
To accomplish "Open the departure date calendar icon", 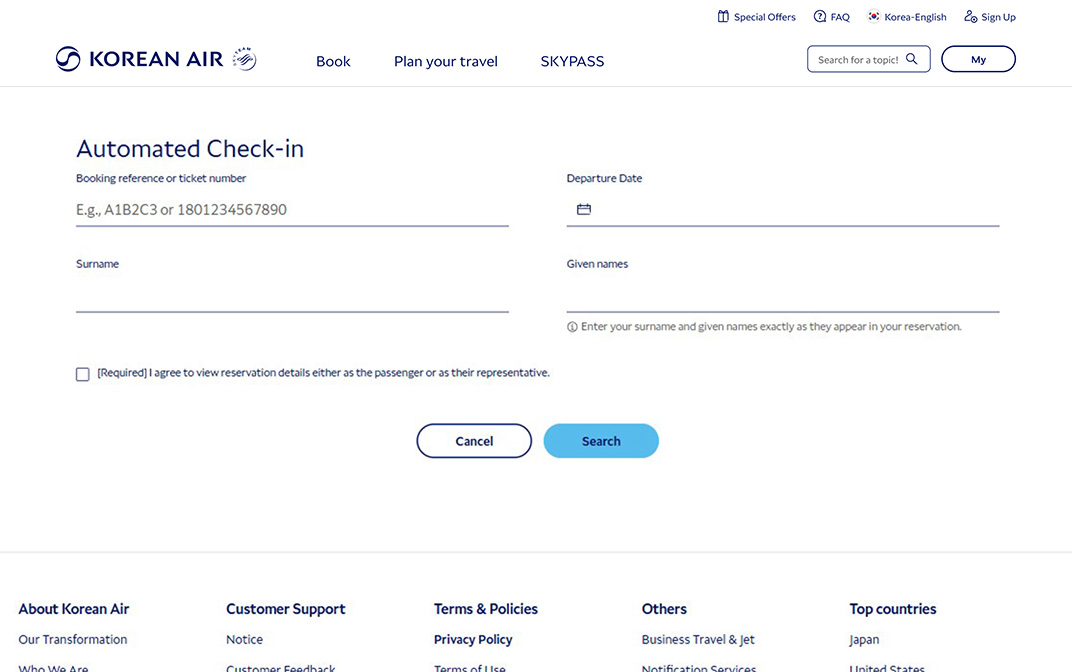I will pyautogui.click(x=584, y=209).
